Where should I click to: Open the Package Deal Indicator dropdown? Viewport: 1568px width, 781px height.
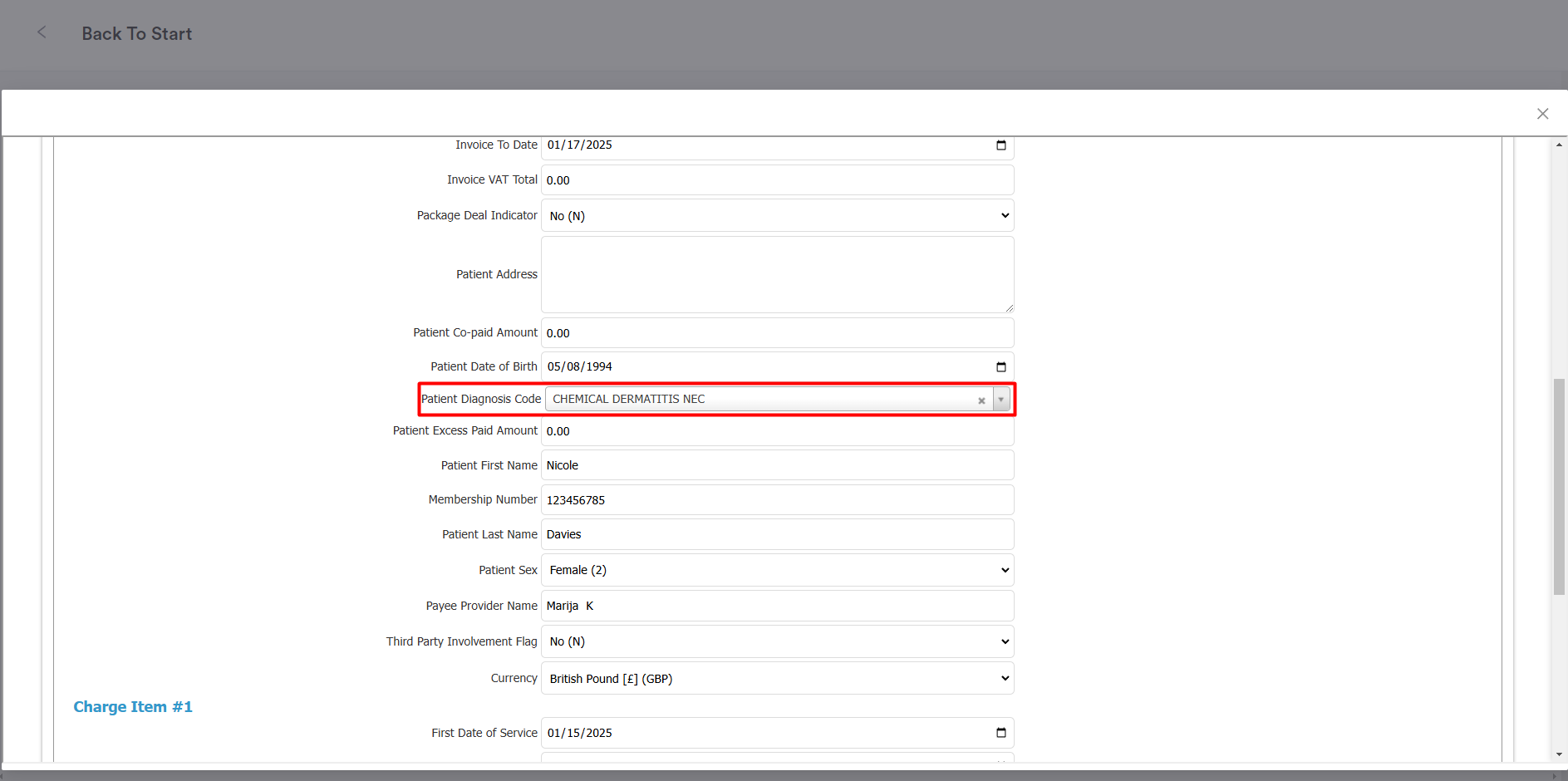pos(778,216)
